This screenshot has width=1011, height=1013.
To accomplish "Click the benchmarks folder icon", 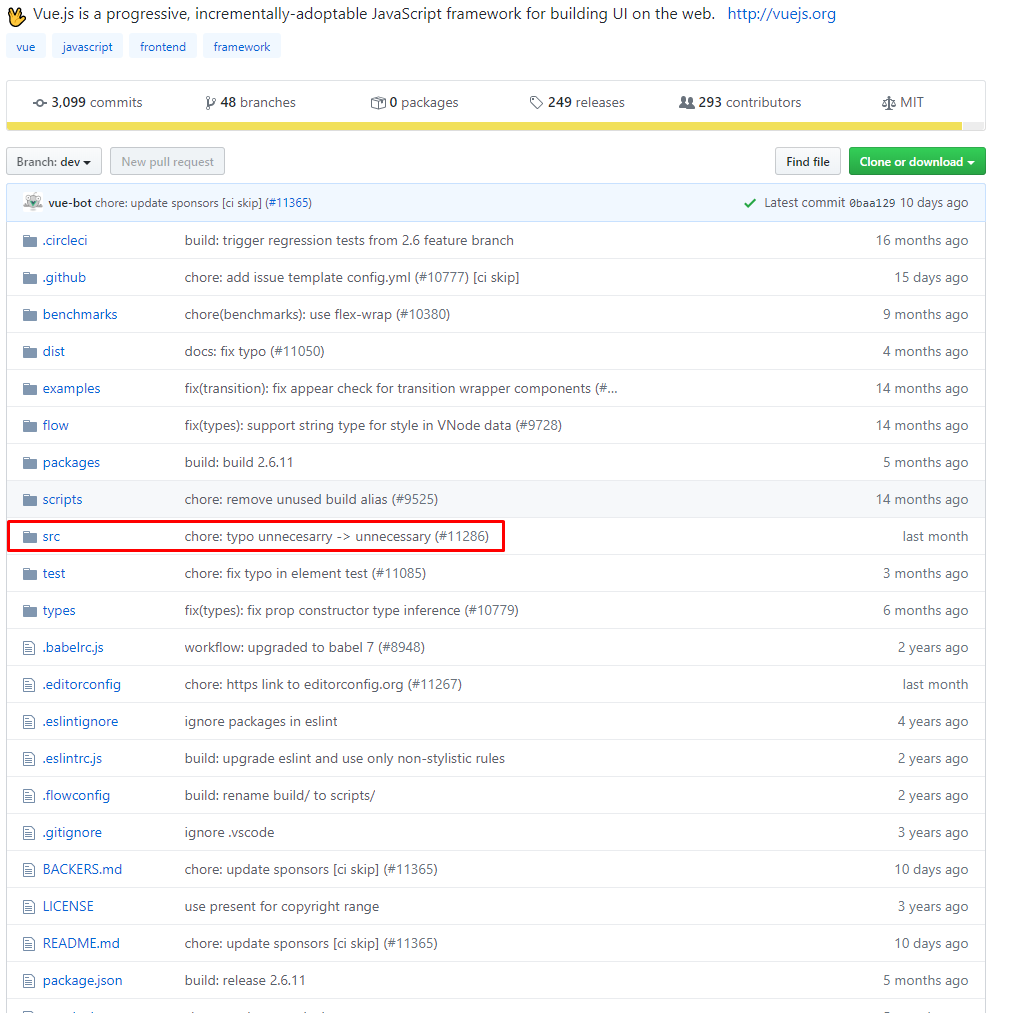I will pos(30,315).
